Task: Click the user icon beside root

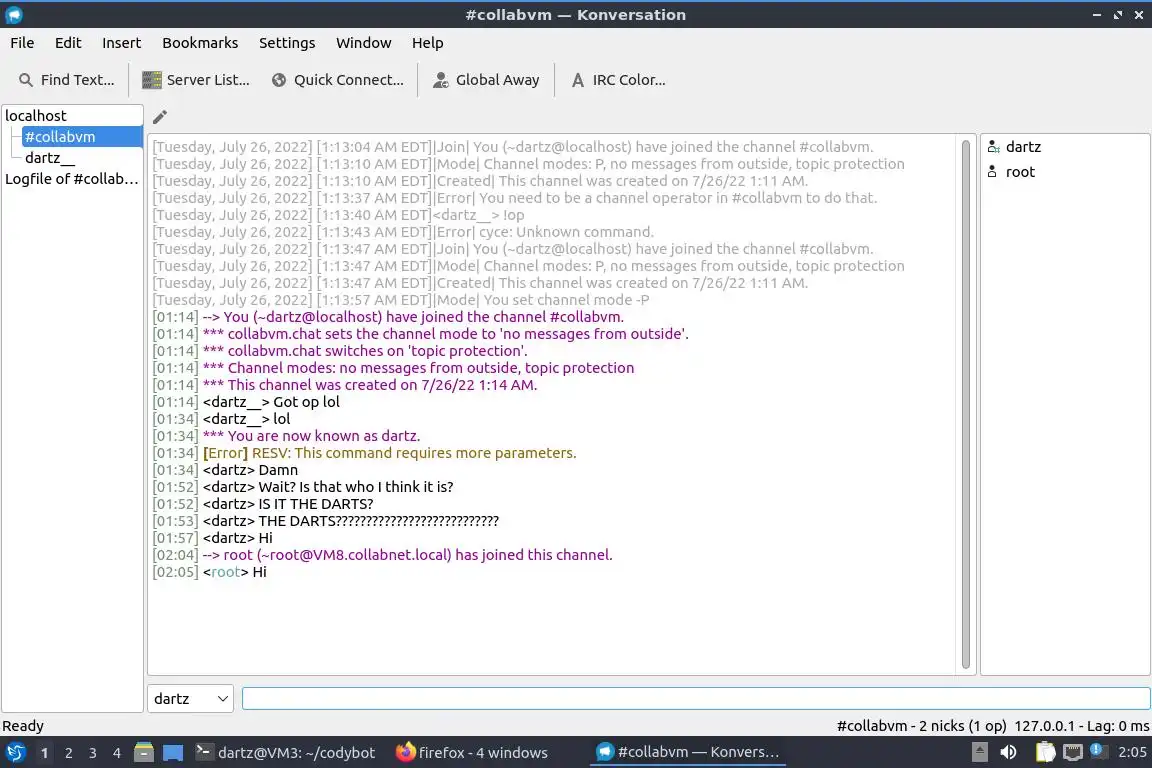Action: coord(992,172)
